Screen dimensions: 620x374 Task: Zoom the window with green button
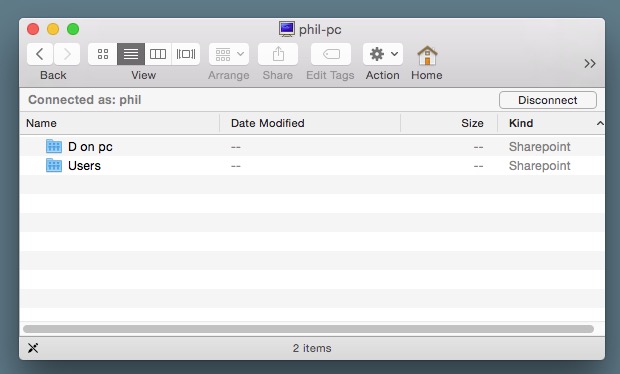click(x=73, y=29)
